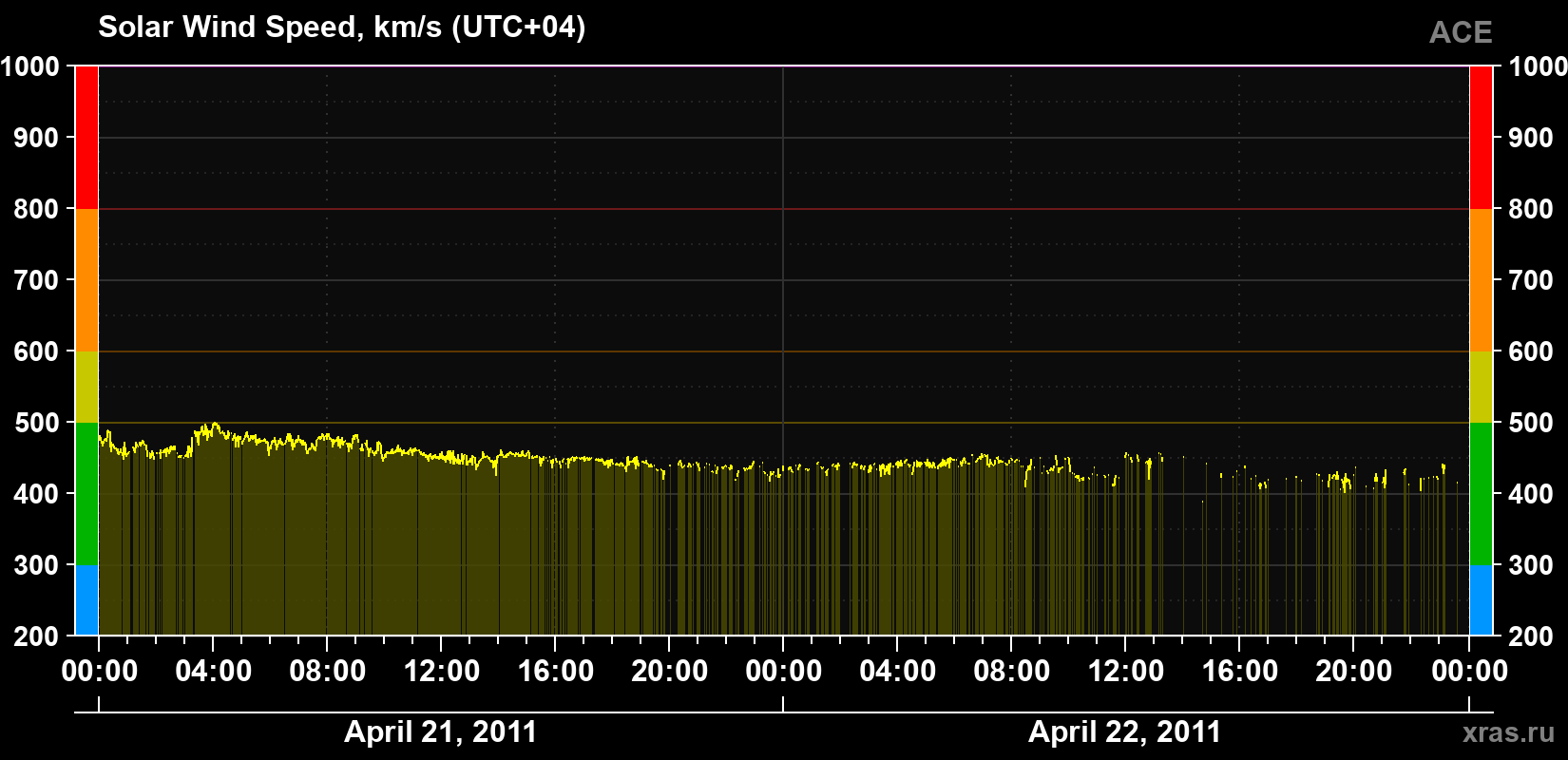The width and height of the screenshot is (1568, 760).
Task: Click the 16:00 time label under April 21
Action: [x=556, y=672]
